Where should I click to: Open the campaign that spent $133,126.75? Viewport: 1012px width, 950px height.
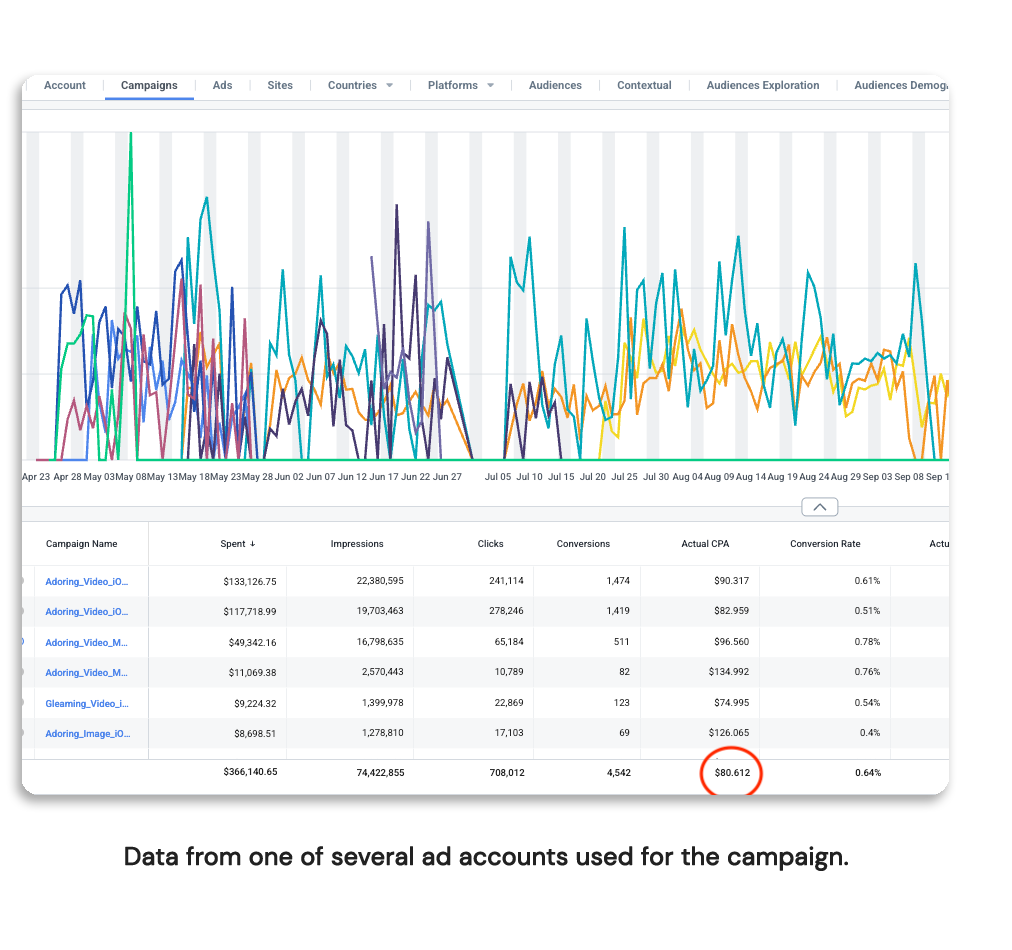[87, 581]
